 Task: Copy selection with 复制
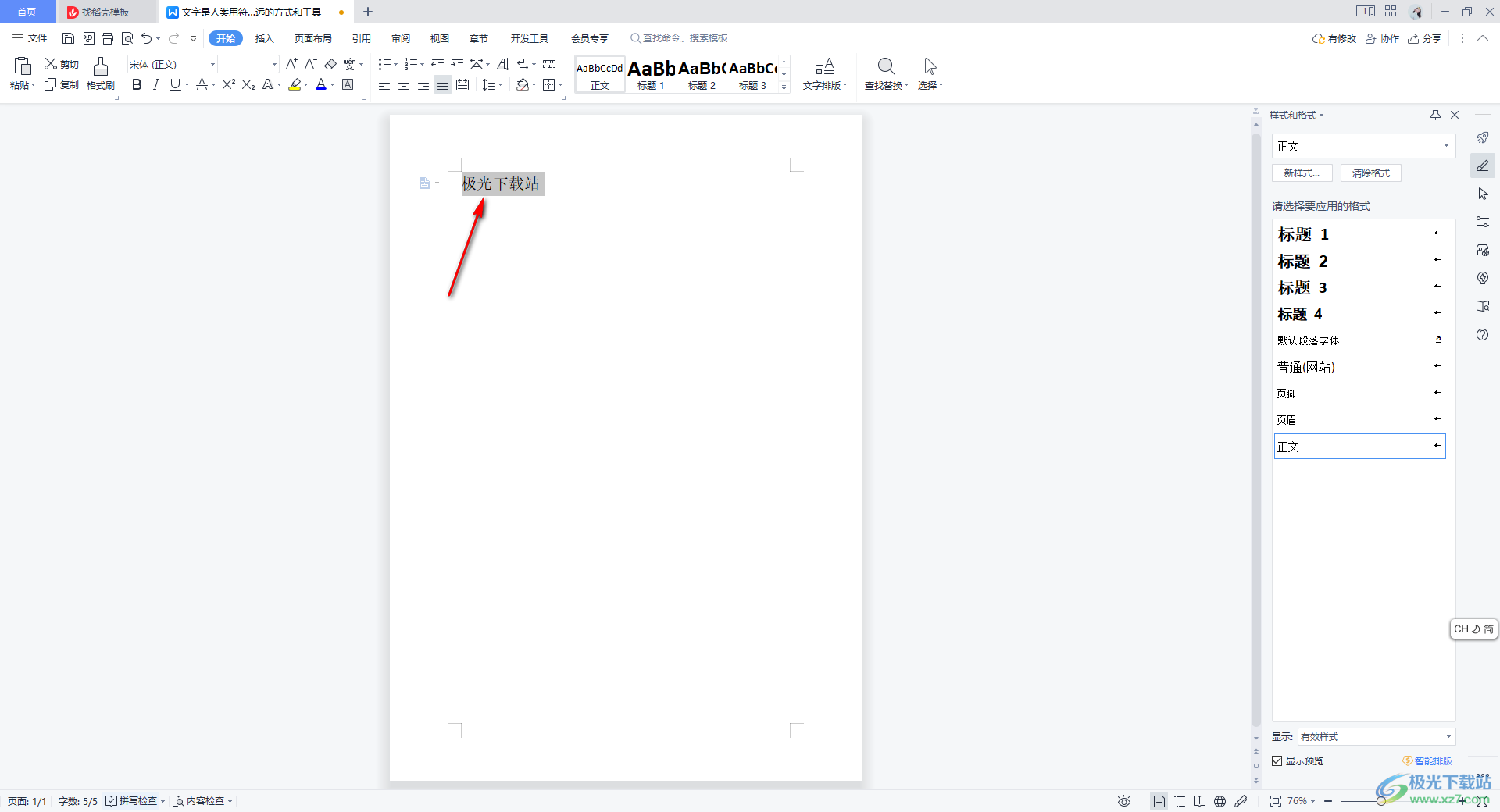pyautogui.click(x=62, y=84)
